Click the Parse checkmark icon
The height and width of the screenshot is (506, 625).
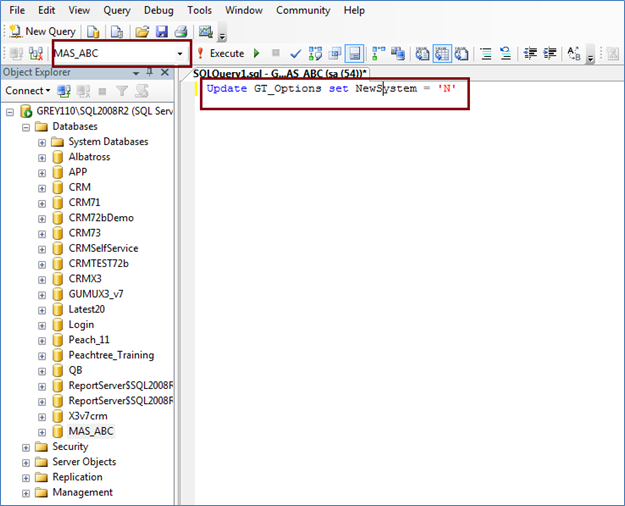click(295, 53)
